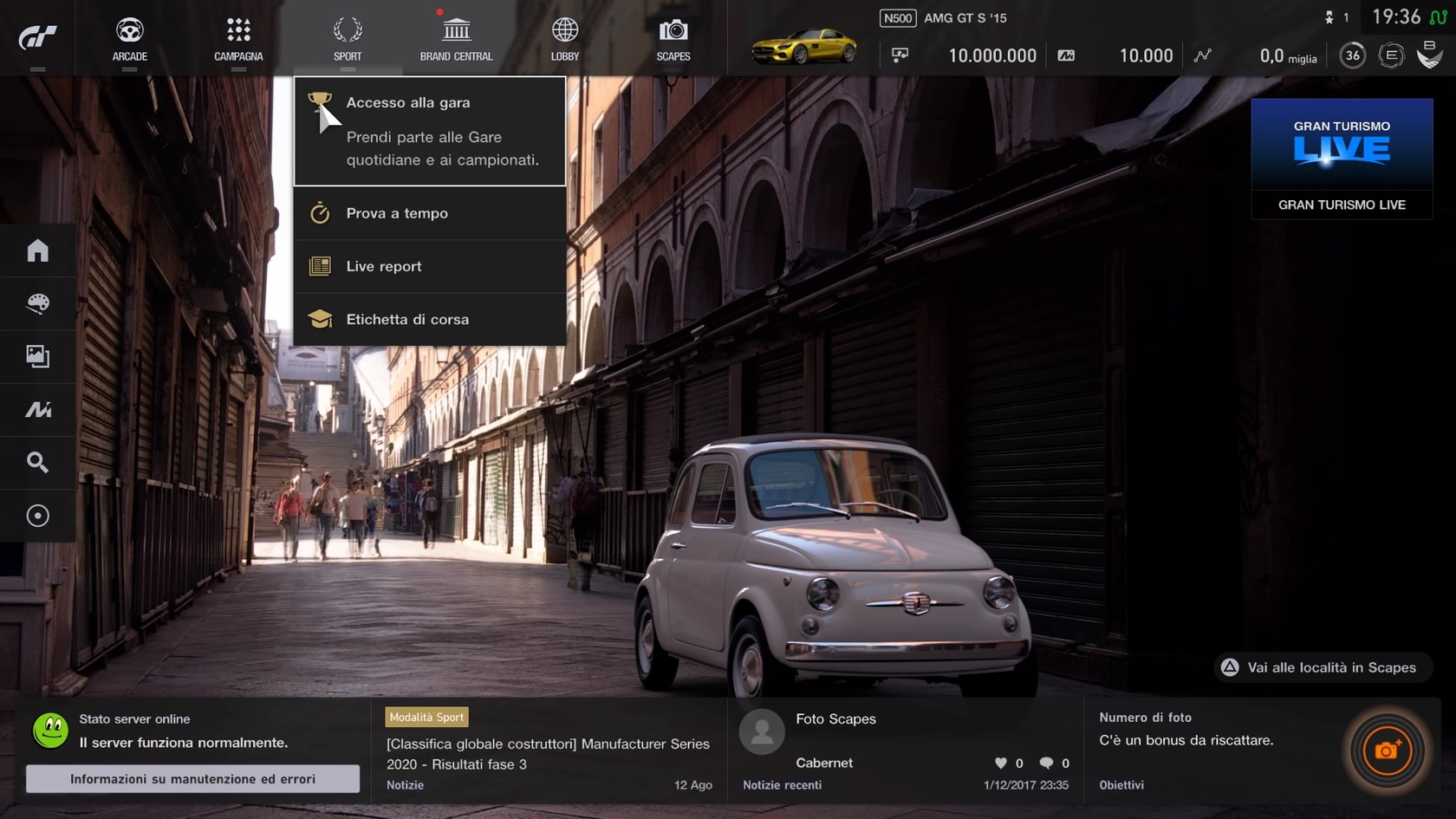
Task: Open the Campagna mode
Action: (x=238, y=39)
